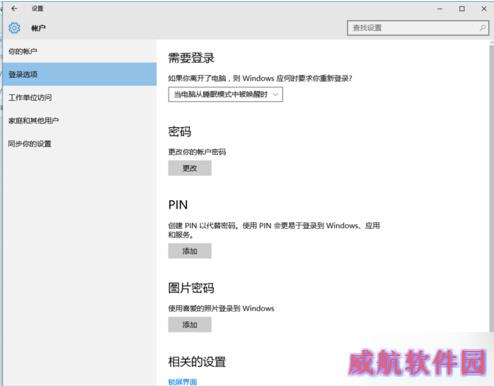494x386 pixels.
Task: Select 登录选项 in the sidebar
Action: click(x=79, y=74)
